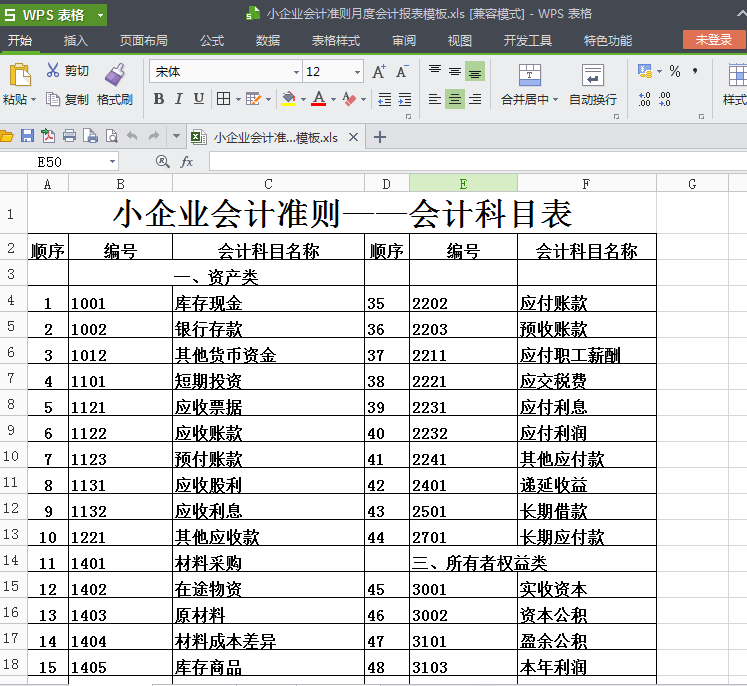Image resolution: width=747 pixels, height=686 pixels.
Task: Open file folder icon in quick toolbar
Action: point(6,136)
